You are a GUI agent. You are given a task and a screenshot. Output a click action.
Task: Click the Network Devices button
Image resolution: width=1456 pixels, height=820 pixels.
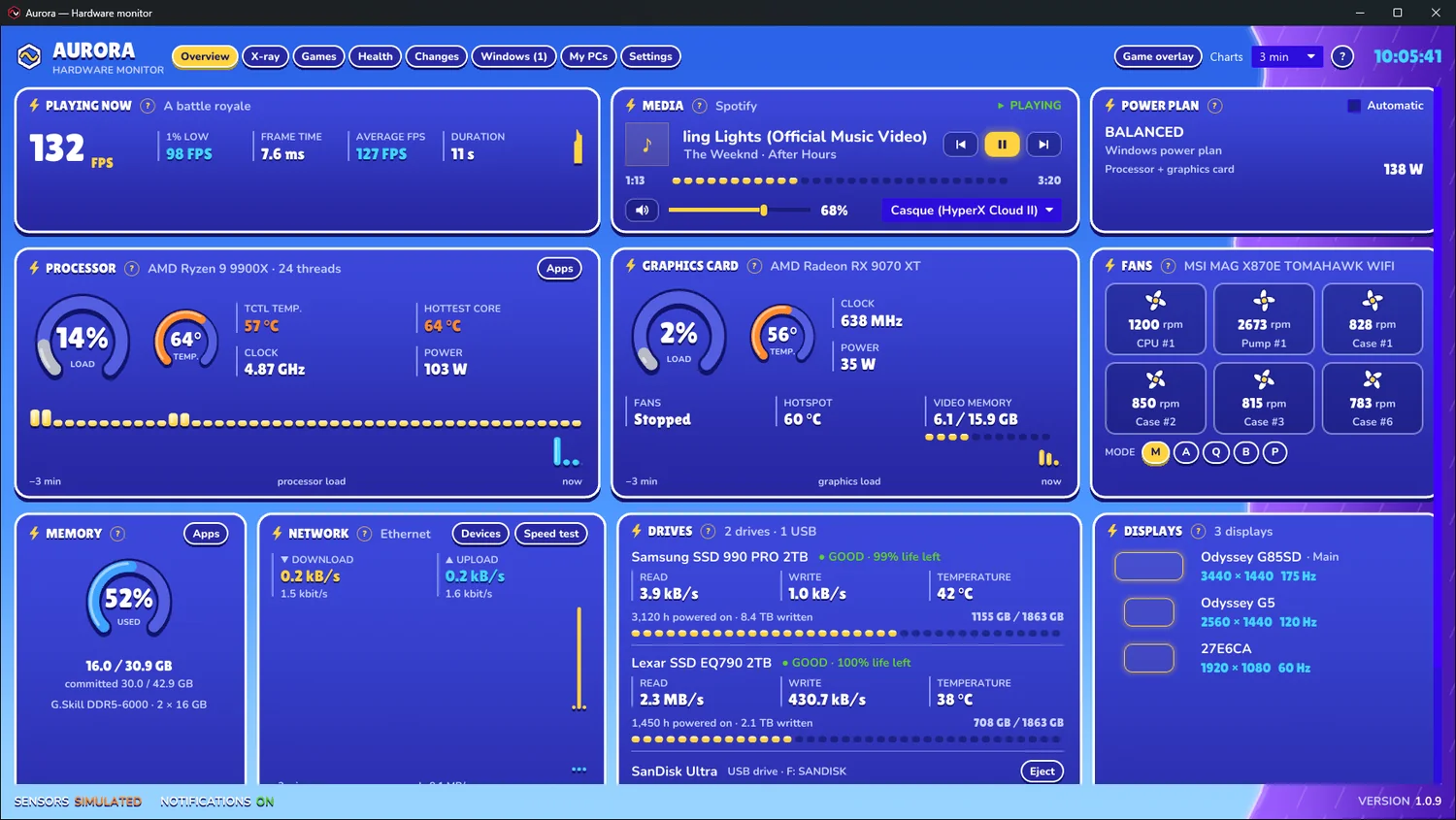[480, 534]
